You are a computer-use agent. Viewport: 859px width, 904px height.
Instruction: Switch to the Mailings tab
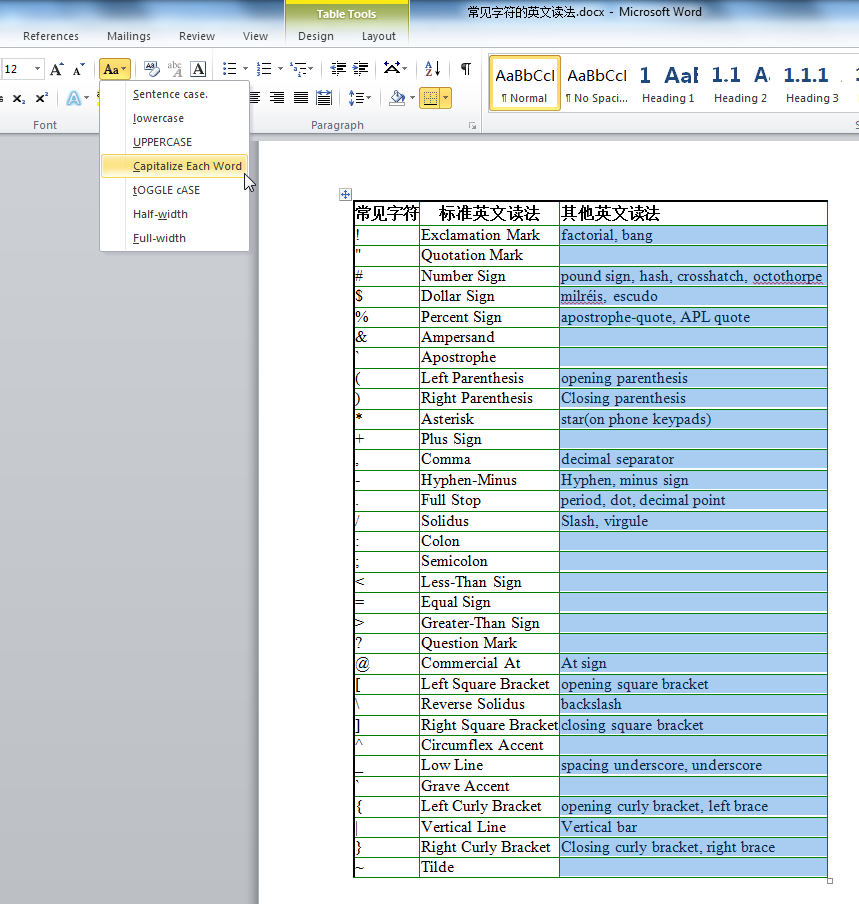click(129, 36)
